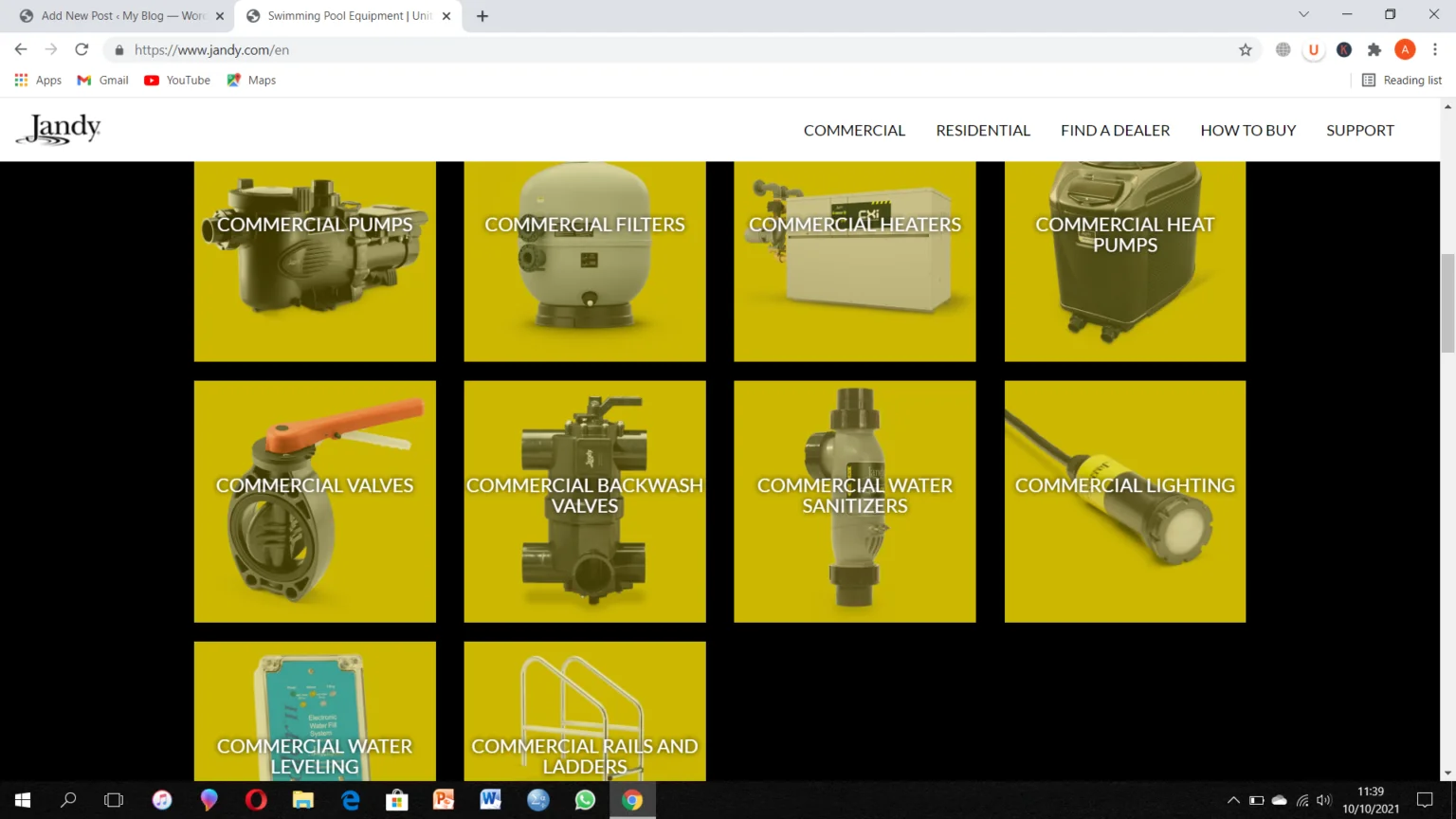
Task: Expand the tab search dropdown arrow
Action: (x=1303, y=15)
